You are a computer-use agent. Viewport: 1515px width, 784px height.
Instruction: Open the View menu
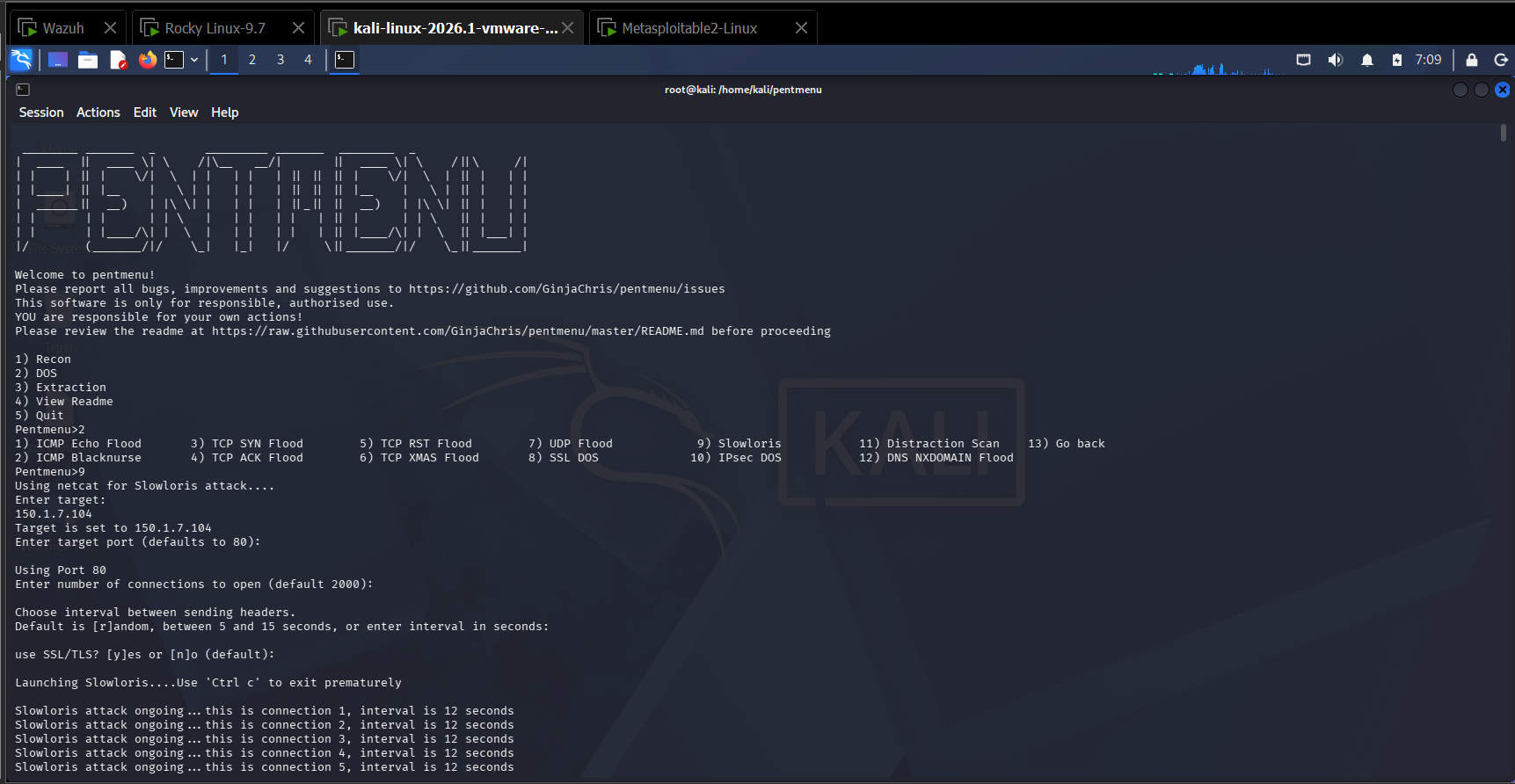184,113
